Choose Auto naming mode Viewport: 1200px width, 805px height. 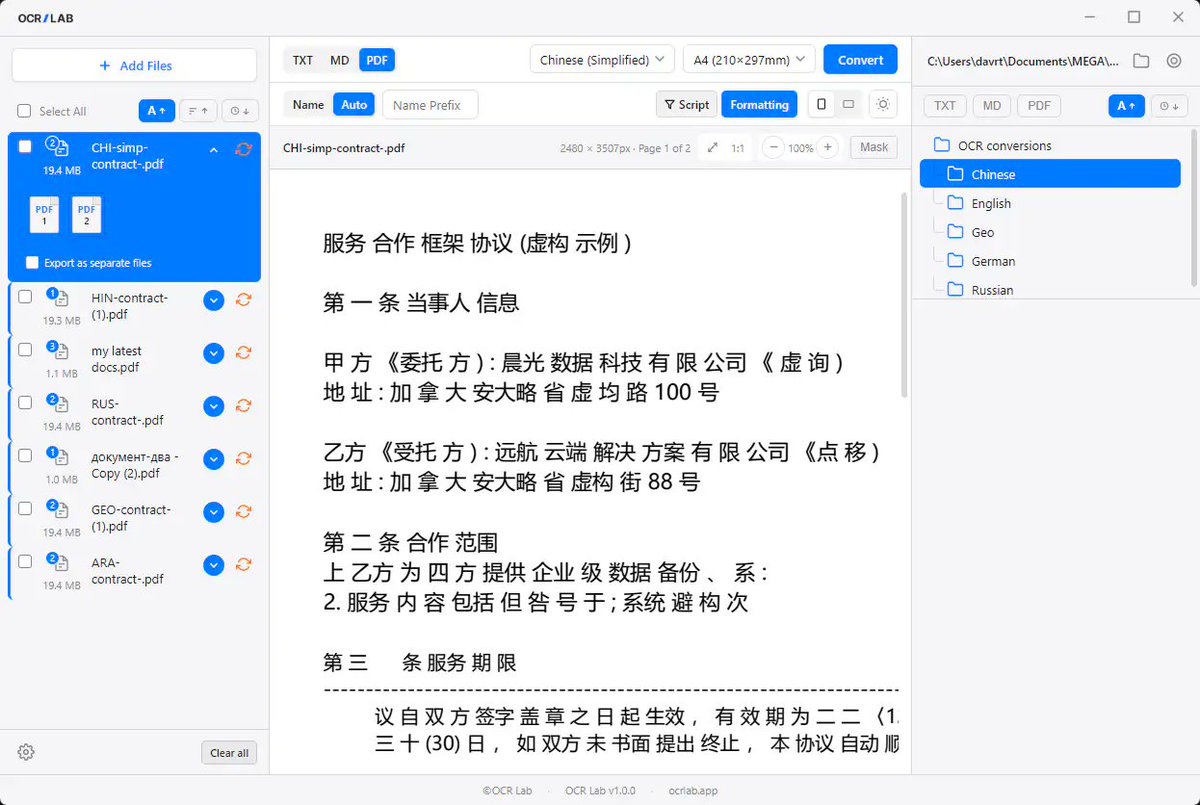pos(354,105)
